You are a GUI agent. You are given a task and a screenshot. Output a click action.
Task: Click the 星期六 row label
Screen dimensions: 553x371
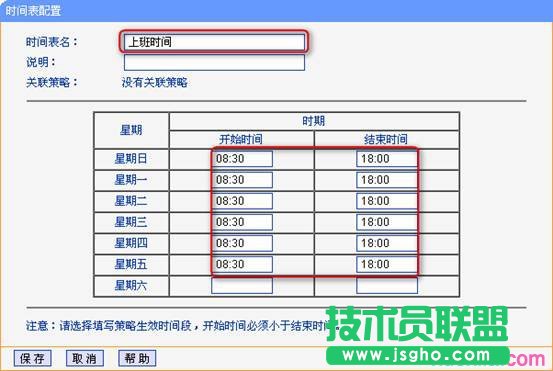(131, 285)
